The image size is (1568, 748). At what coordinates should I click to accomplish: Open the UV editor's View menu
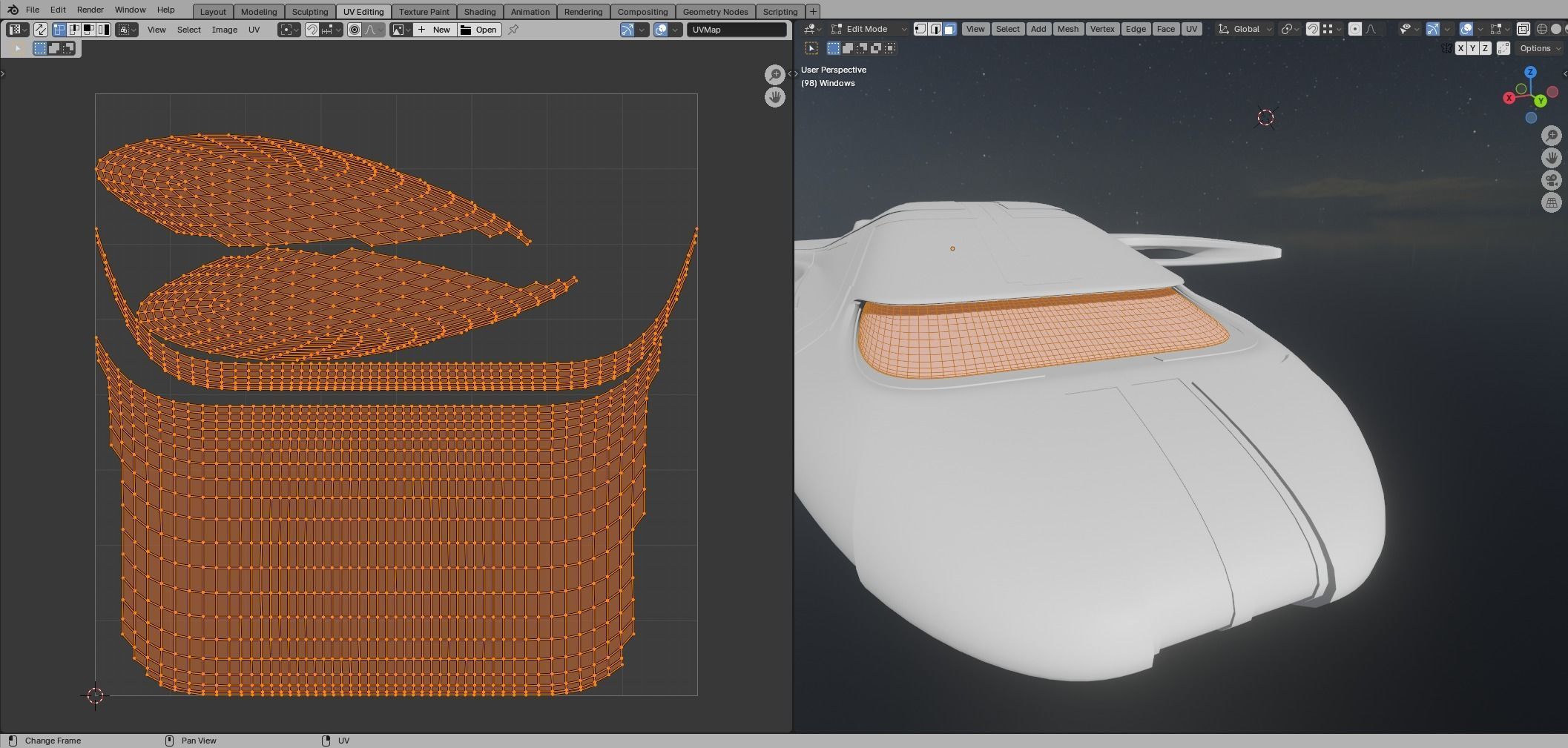157,30
